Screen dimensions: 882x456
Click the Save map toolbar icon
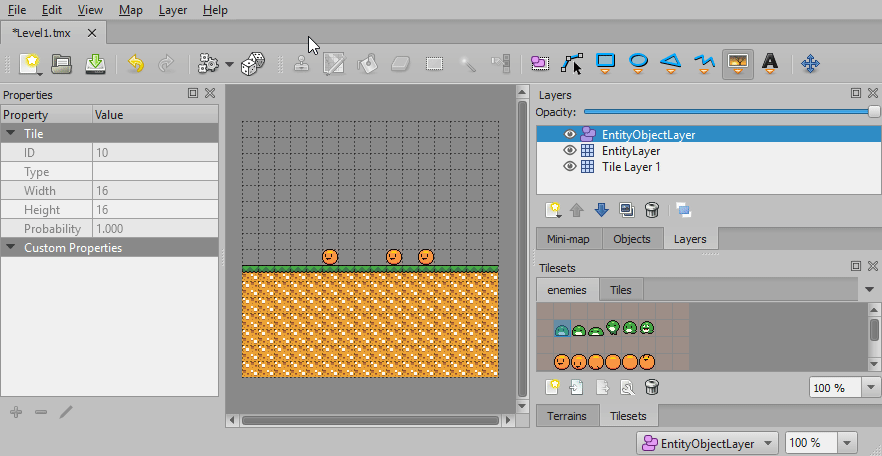pyautogui.click(x=95, y=64)
